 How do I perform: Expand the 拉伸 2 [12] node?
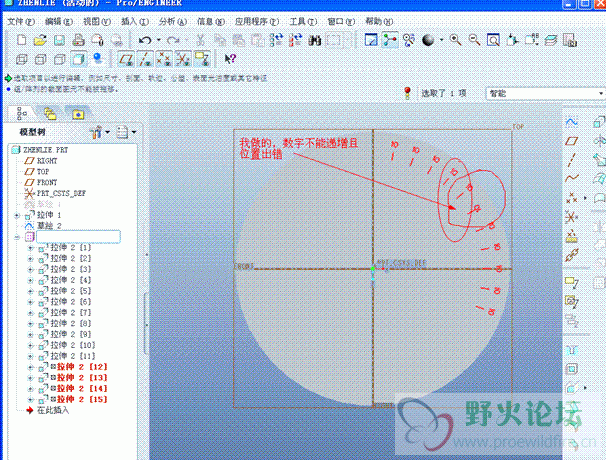[x=31, y=367]
